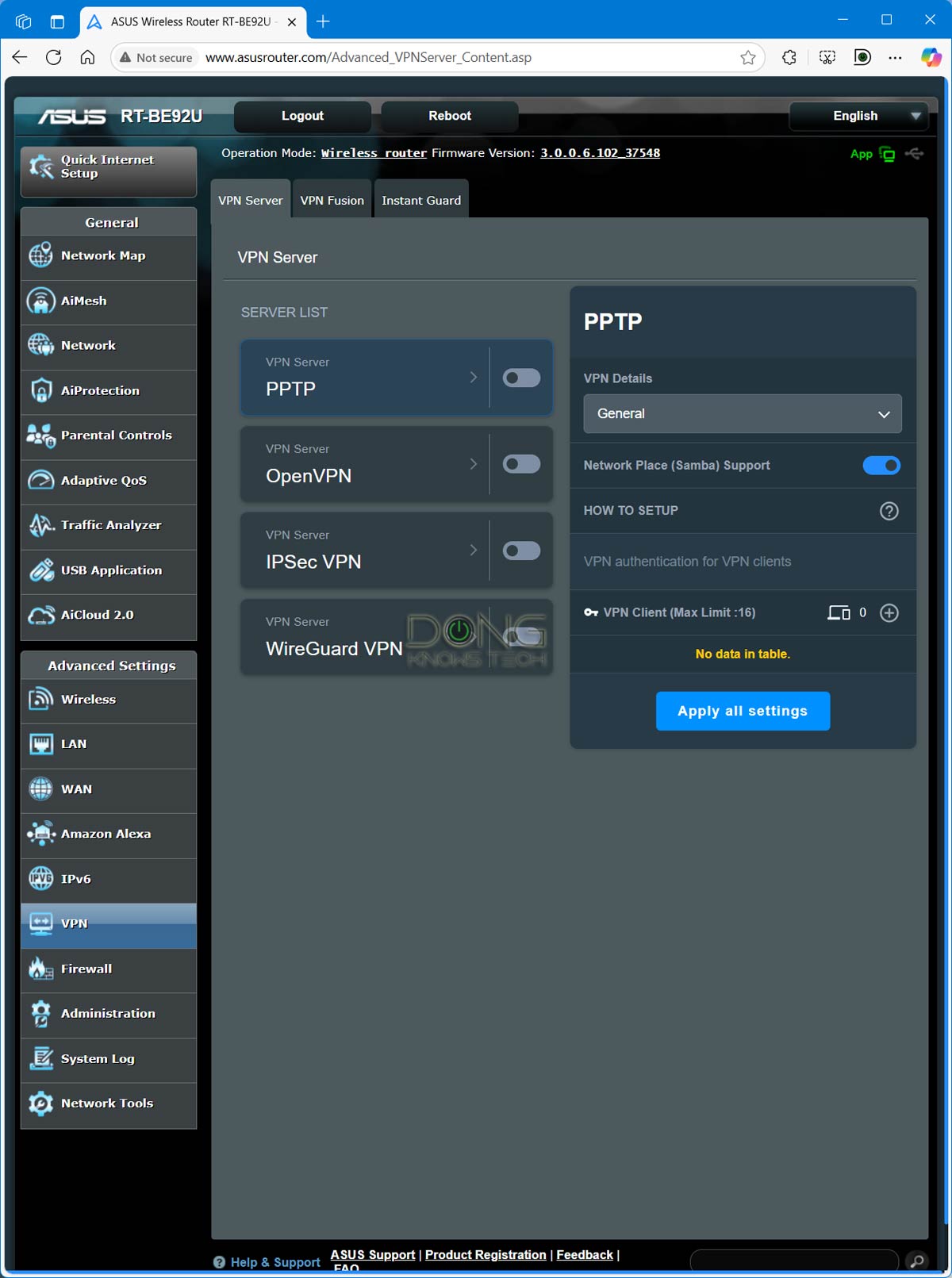The height and width of the screenshot is (1278, 952).
Task: Open Adaptive QoS section
Action: [109, 481]
